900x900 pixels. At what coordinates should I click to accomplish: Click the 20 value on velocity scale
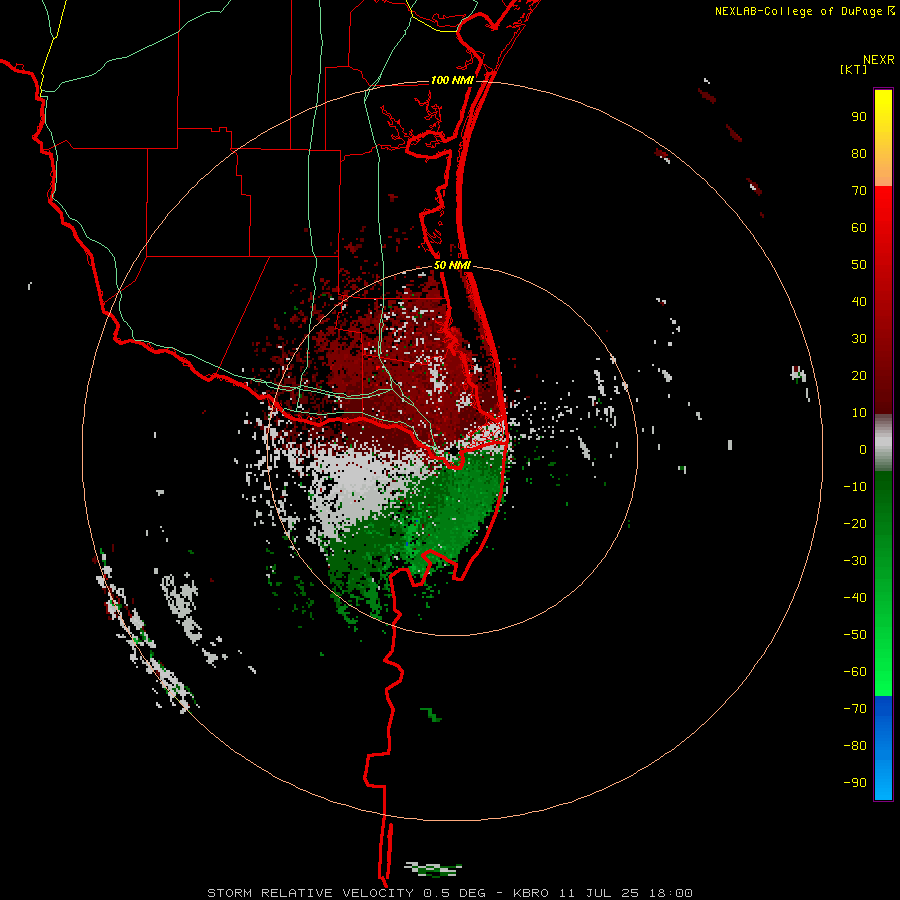859,375
